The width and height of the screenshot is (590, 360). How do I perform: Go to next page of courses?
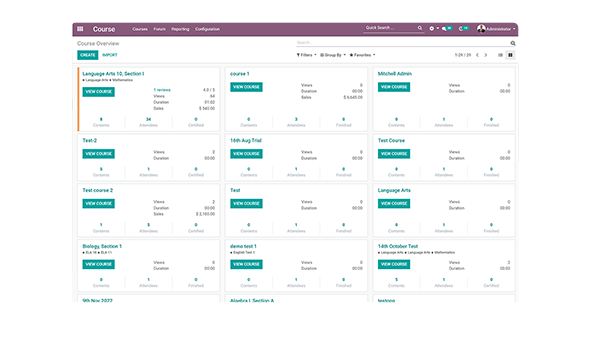point(486,55)
